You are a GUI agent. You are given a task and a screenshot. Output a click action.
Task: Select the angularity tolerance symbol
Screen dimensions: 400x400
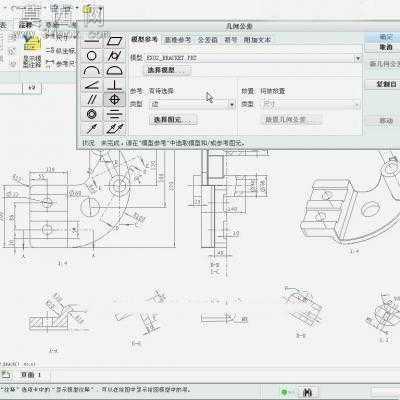click(92, 85)
